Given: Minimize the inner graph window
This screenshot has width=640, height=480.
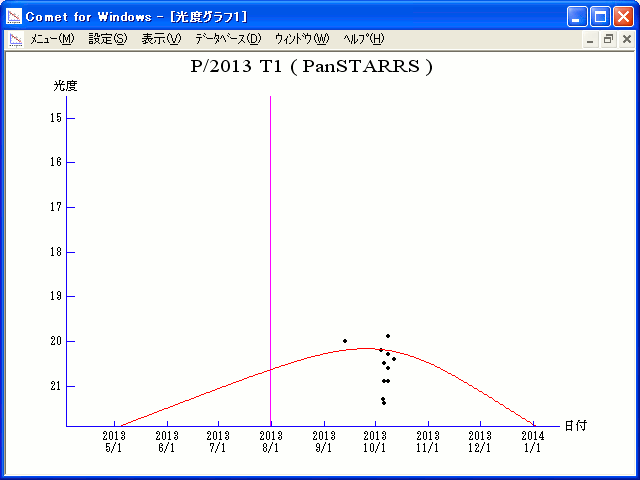Looking at the screenshot, I should click(590, 40).
